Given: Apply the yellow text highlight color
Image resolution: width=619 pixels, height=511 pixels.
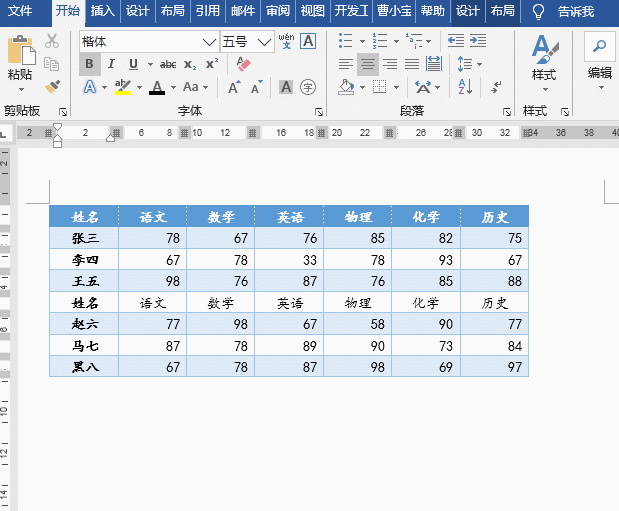Looking at the screenshot, I should 122,88.
